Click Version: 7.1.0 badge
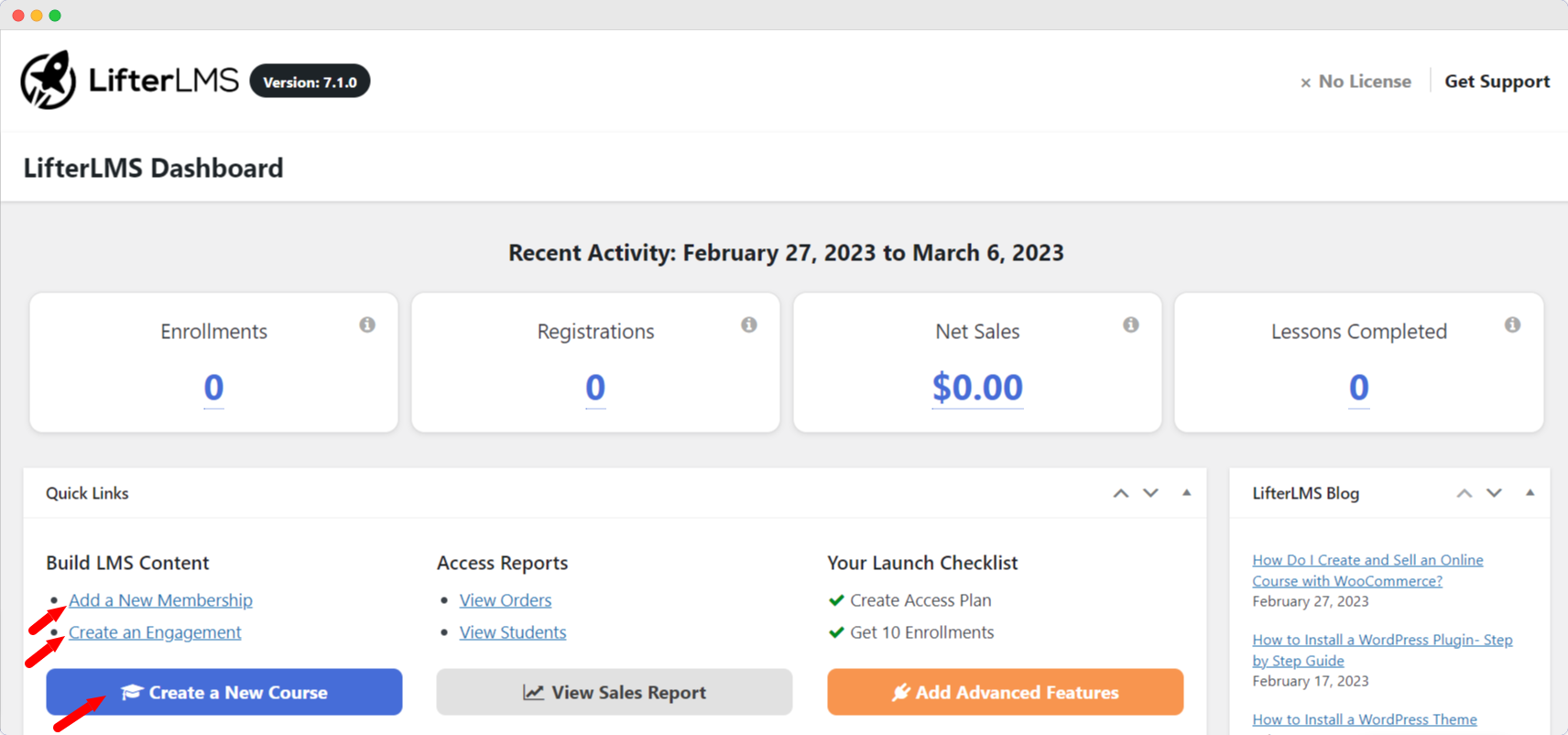 coord(310,82)
